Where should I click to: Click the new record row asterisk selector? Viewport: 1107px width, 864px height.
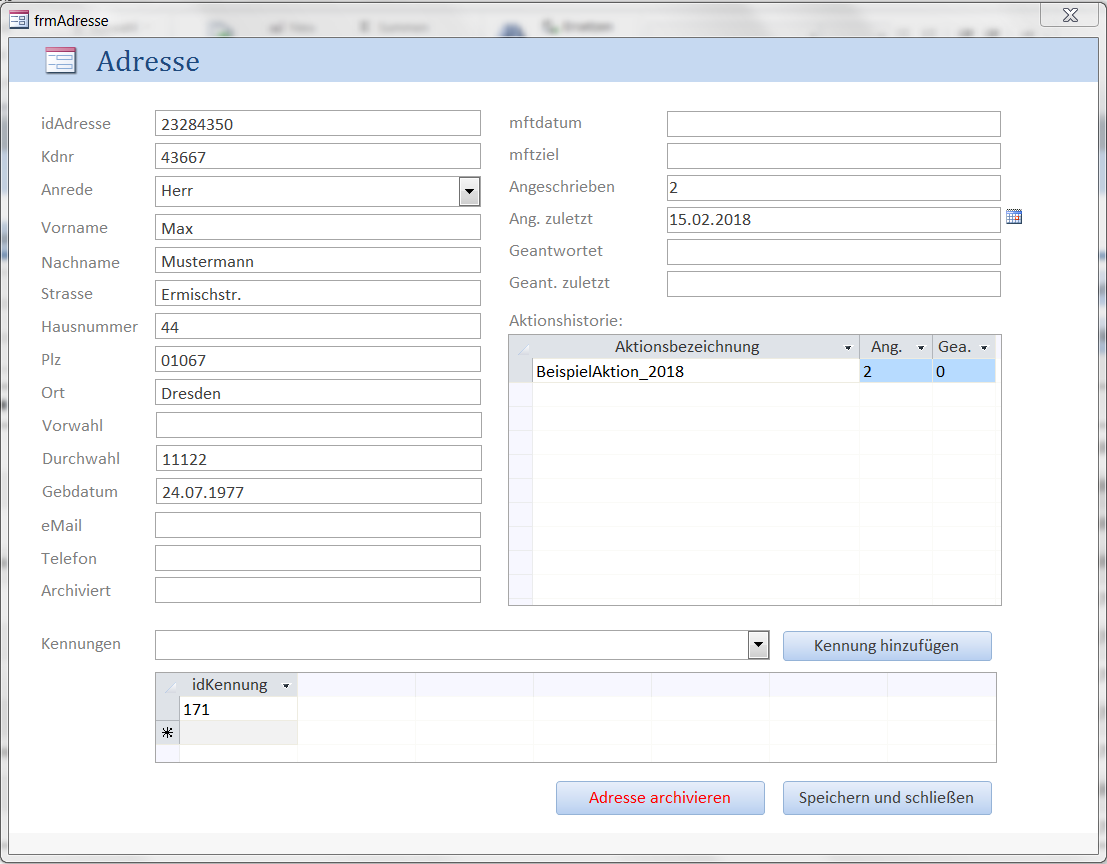click(167, 733)
